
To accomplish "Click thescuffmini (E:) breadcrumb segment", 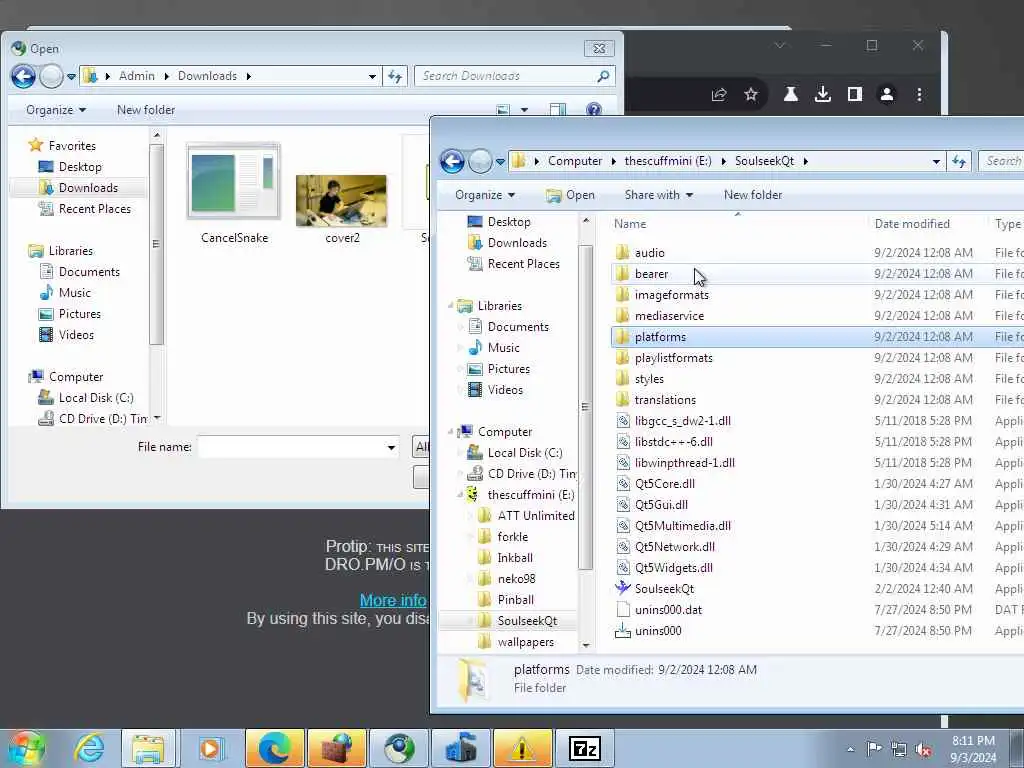I will 667,161.
